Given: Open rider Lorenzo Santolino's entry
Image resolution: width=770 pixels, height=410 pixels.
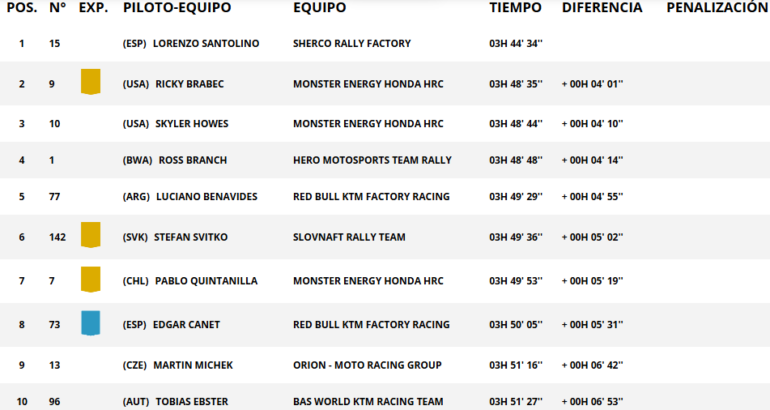Looking at the screenshot, I should point(206,44).
